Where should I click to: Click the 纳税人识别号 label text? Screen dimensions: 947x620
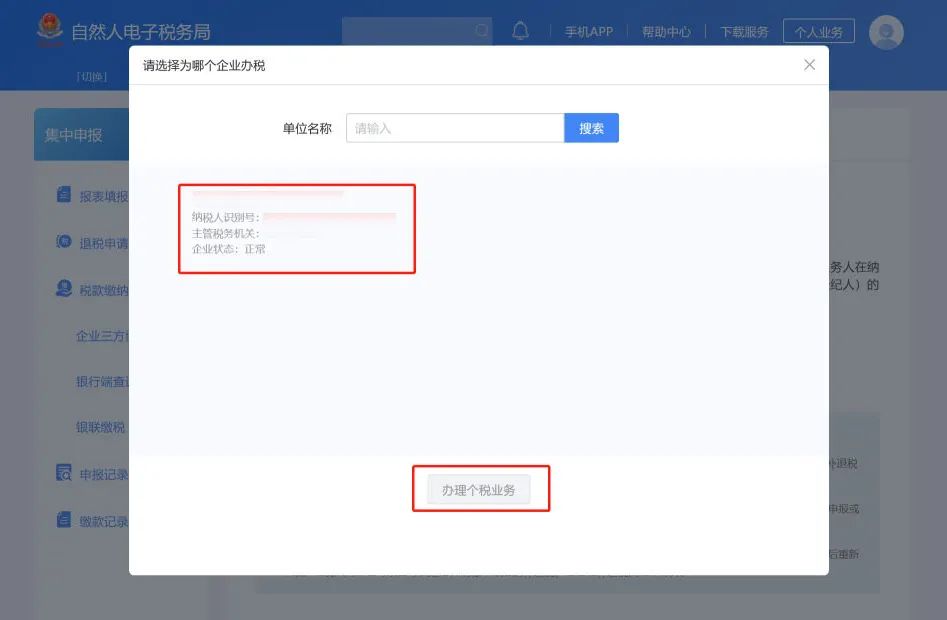pos(225,217)
